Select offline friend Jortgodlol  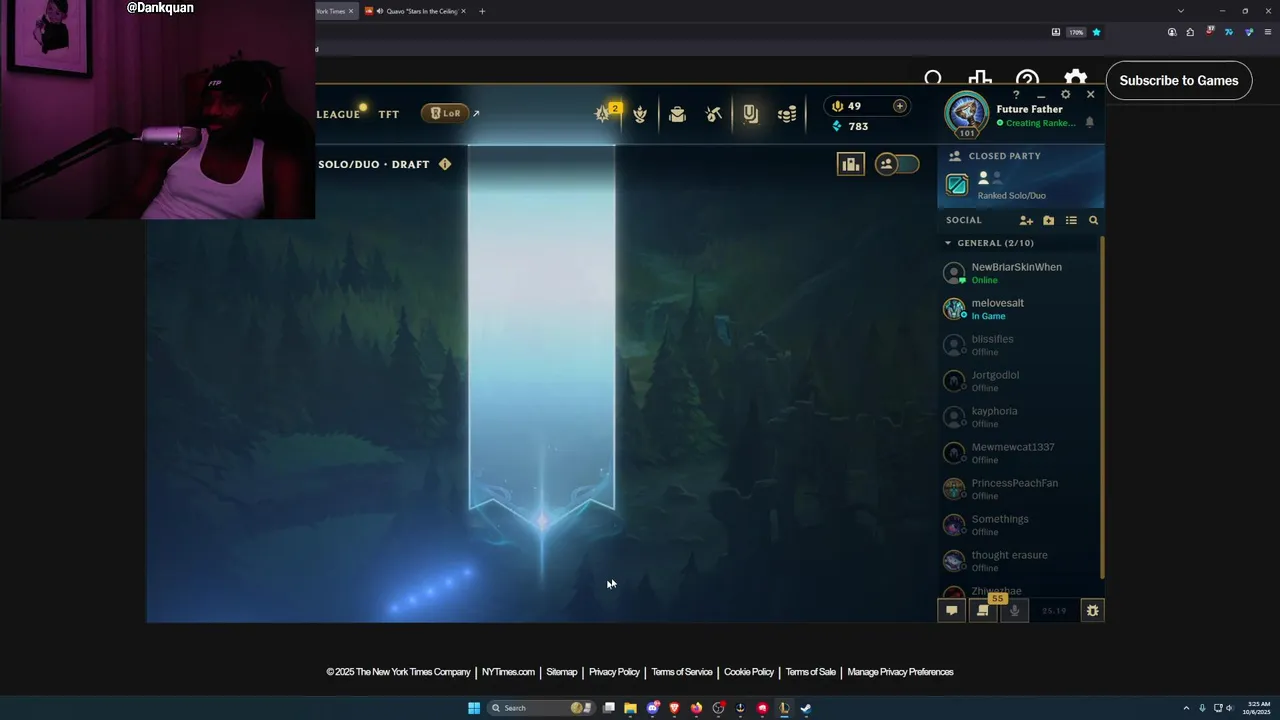tap(1018, 381)
